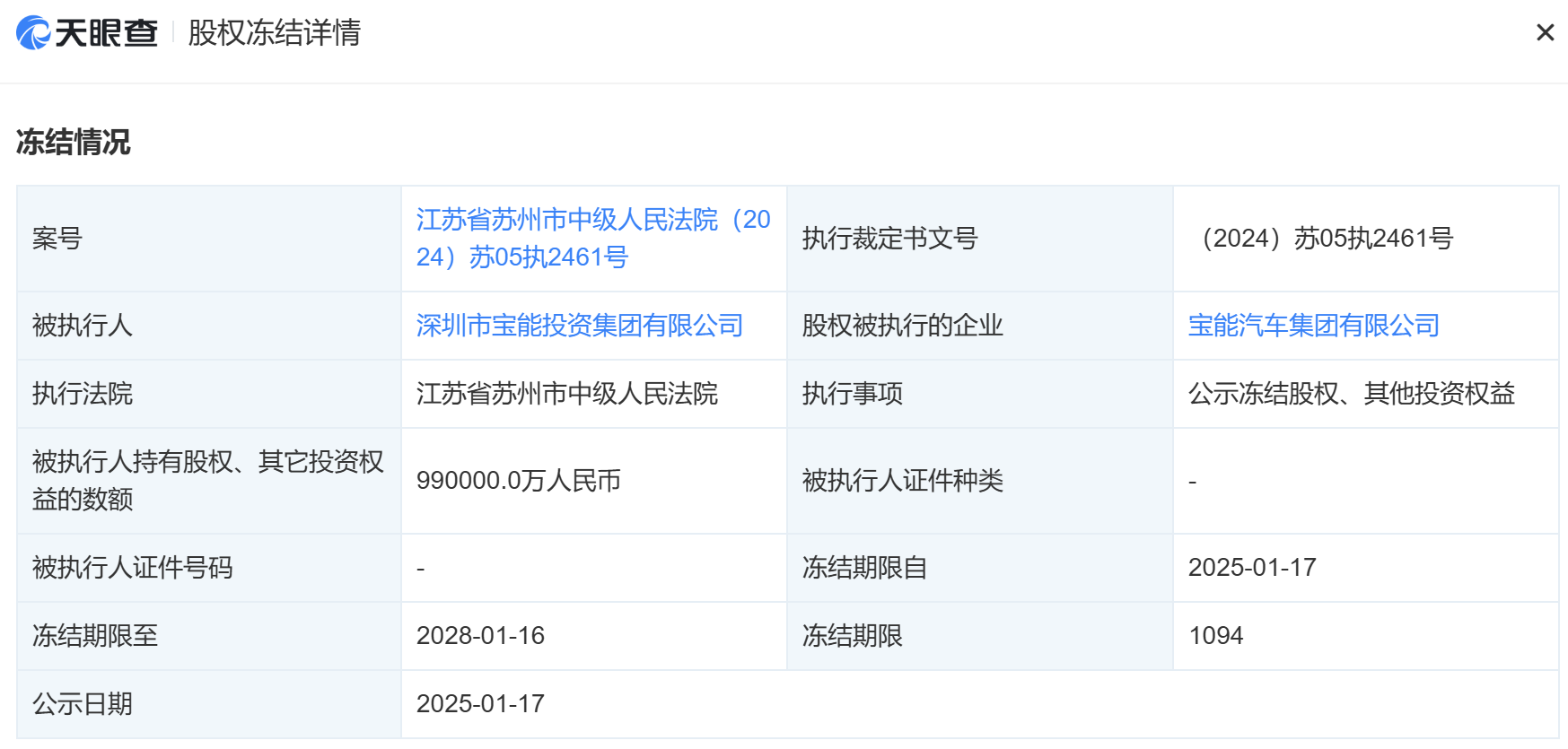This screenshot has height=749, width=1568.
Task: Select the amount 990000.0万人民币
Action: [x=519, y=481]
